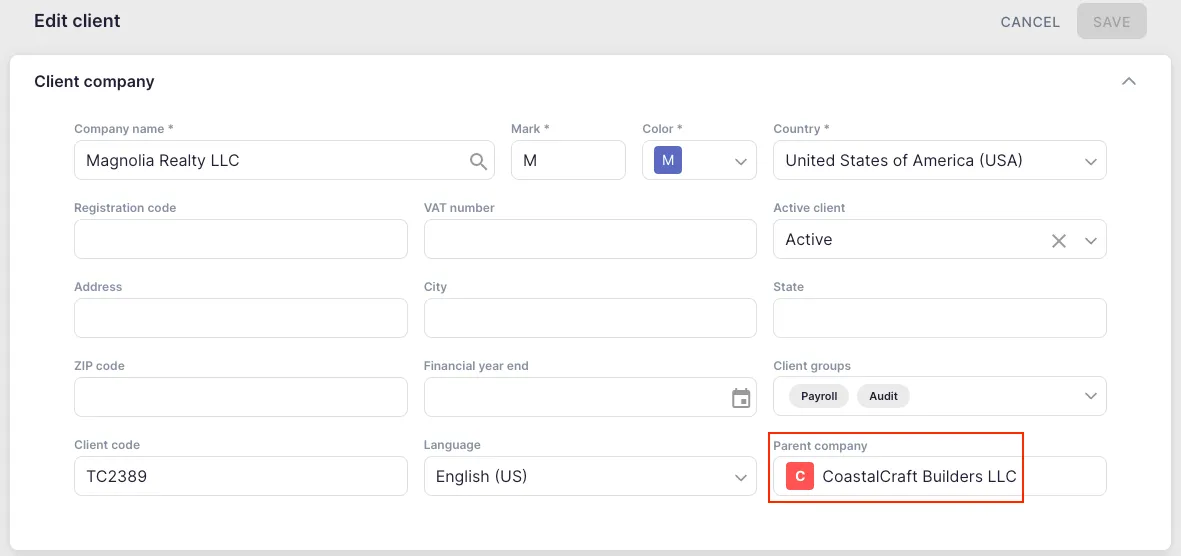Click the Save button

point(1111,22)
